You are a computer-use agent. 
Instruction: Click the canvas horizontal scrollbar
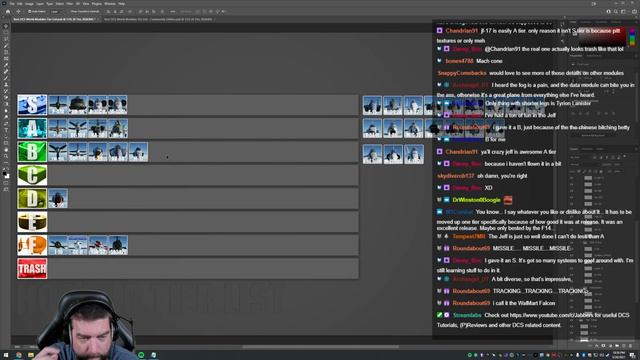point(320,347)
